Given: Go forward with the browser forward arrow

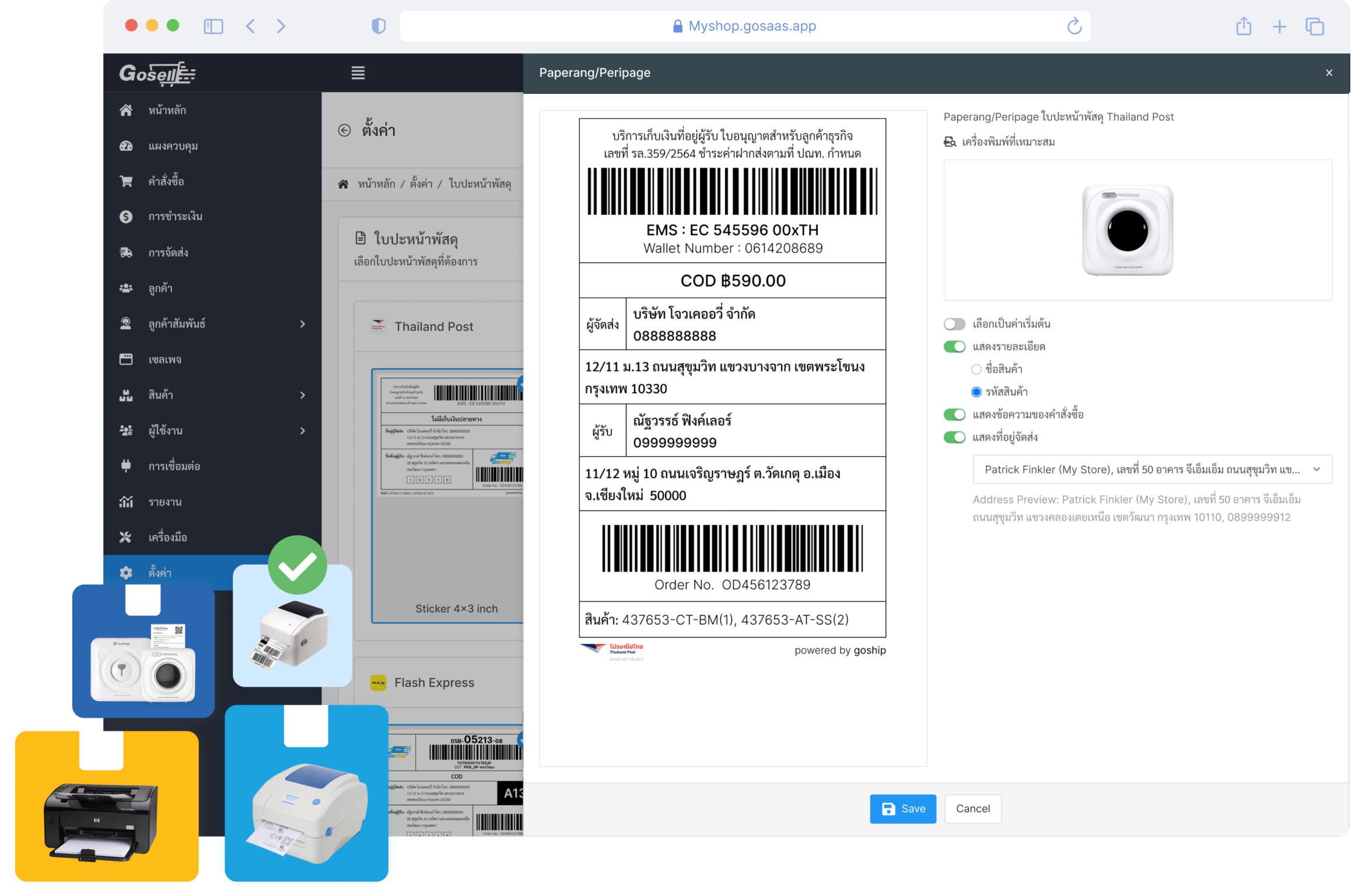Looking at the screenshot, I should point(281,26).
